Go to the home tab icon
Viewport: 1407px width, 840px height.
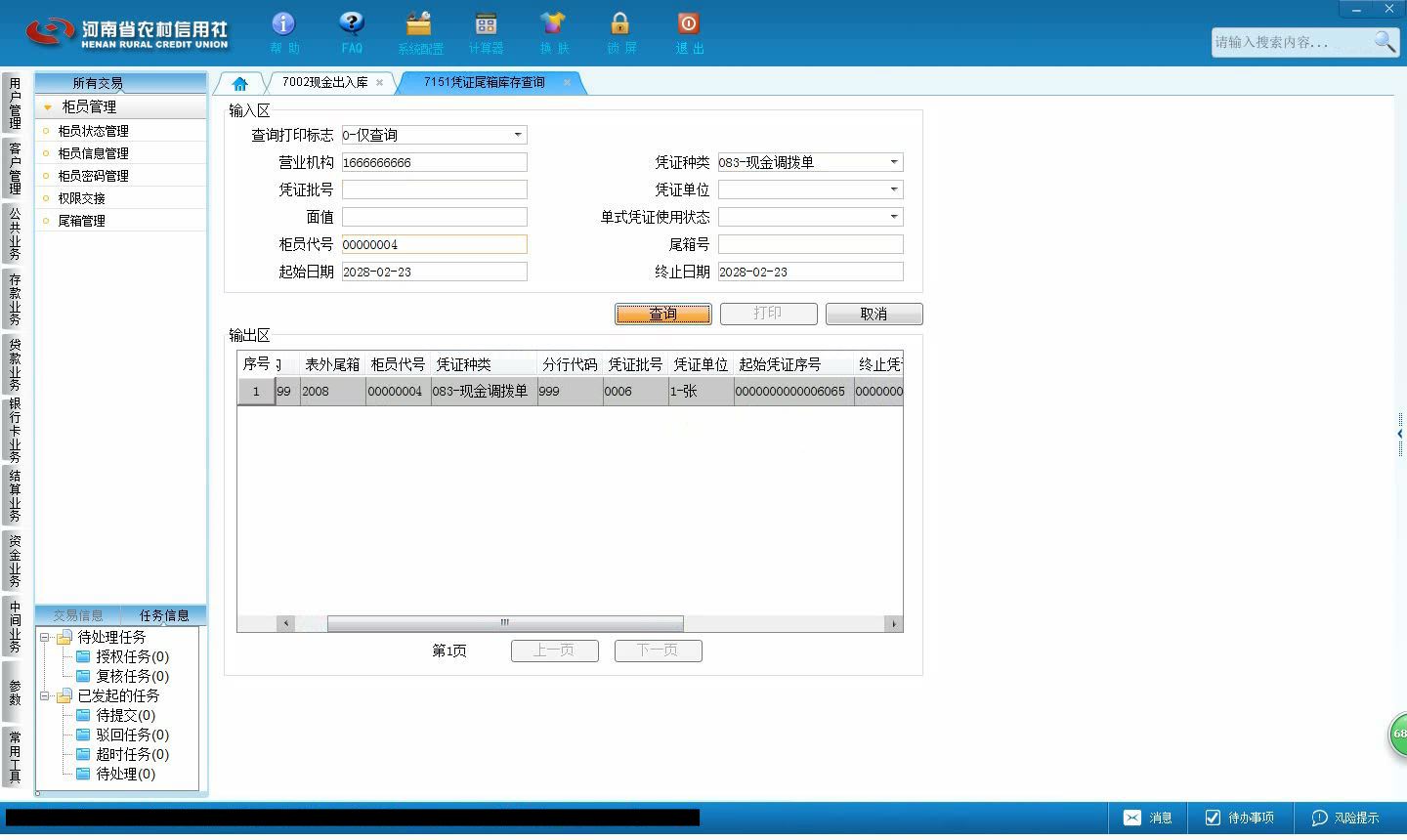[239, 83]
